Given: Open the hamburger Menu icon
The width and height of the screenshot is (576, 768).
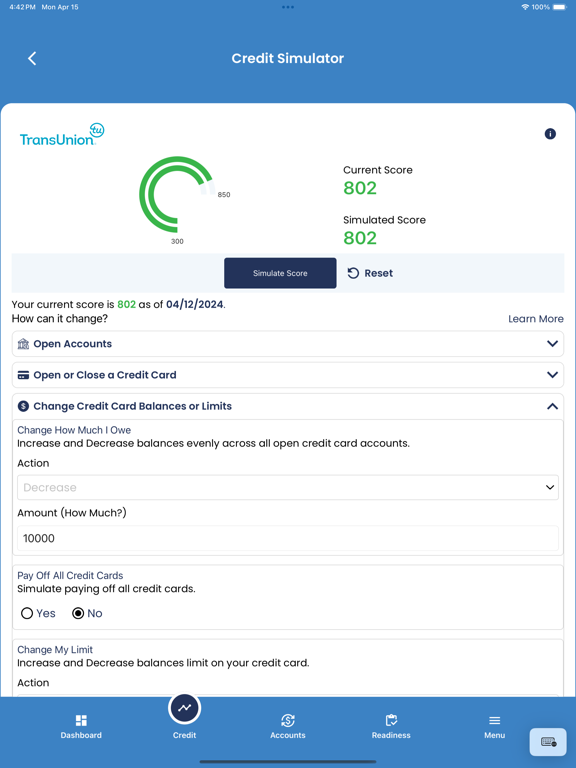Looking at the screenshot, I should pos(495,720).
